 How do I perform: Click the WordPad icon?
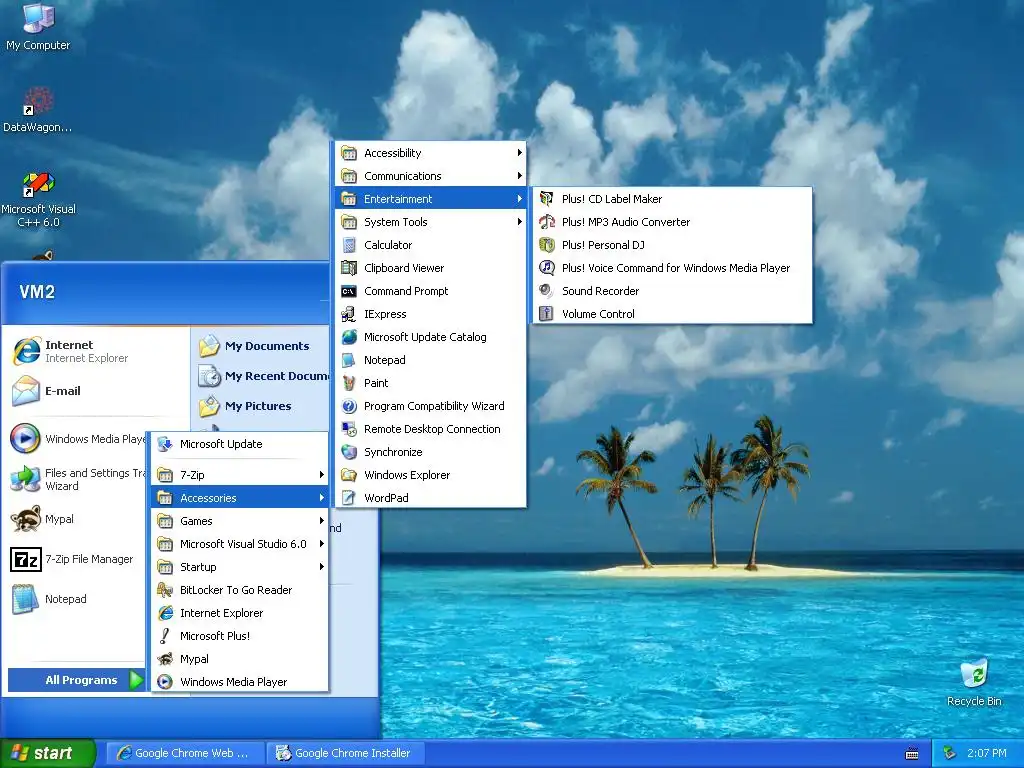point(349,498)
